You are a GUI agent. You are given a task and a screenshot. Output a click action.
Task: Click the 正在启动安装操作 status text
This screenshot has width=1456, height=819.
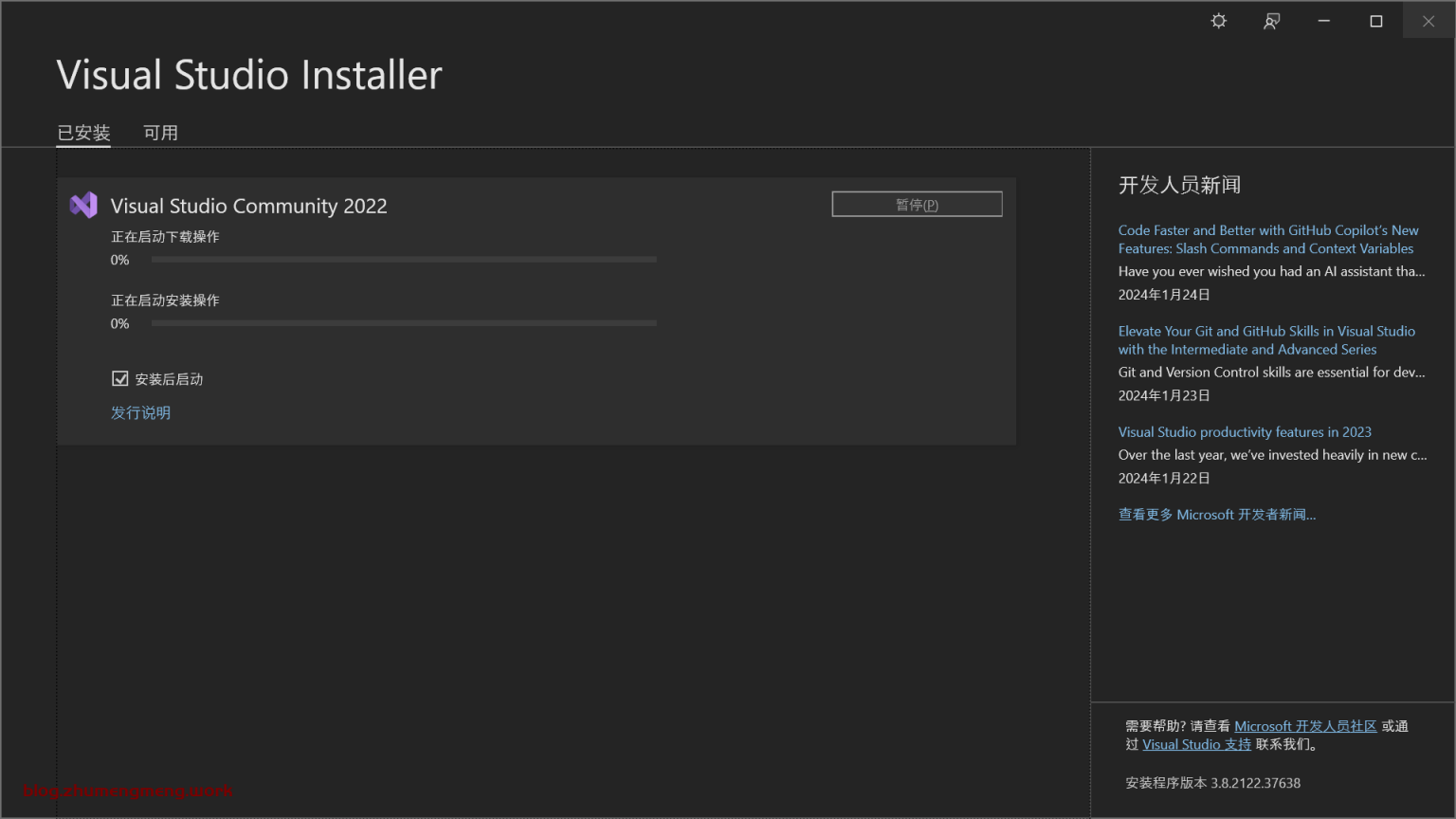coord(165,300)
